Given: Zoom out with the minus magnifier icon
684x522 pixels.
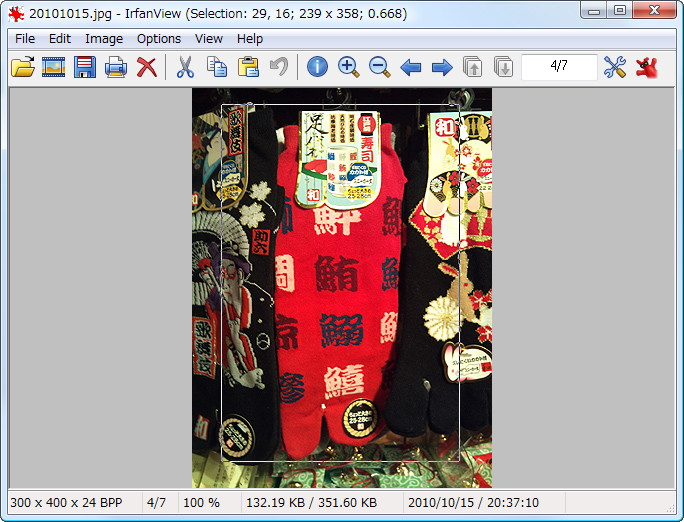Looking at the screenshot, I should 380,67.
